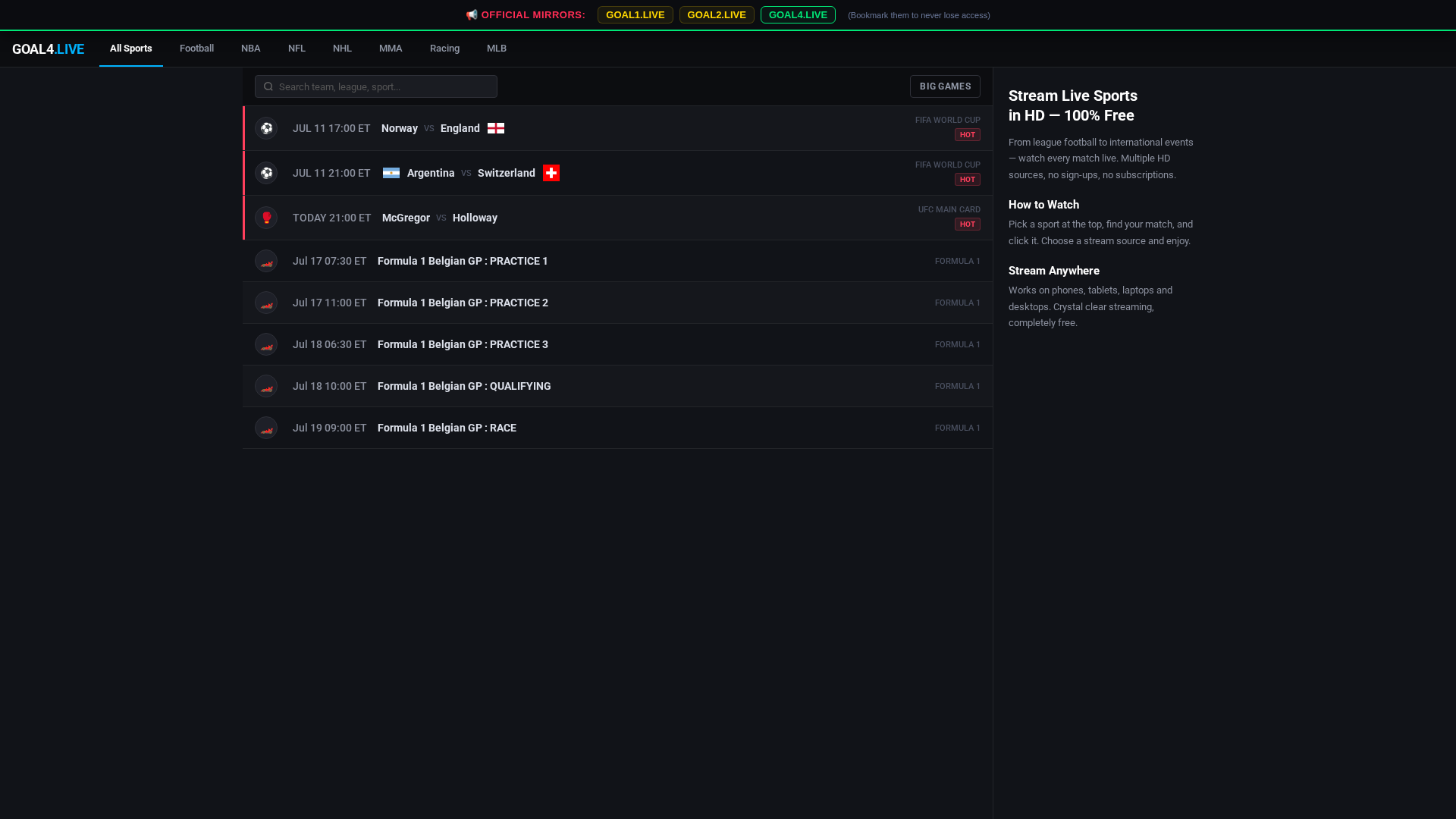This screenshot has height=819, width=1456.
Task: Click the UFC MAIN CARD label
Action: 949,209
